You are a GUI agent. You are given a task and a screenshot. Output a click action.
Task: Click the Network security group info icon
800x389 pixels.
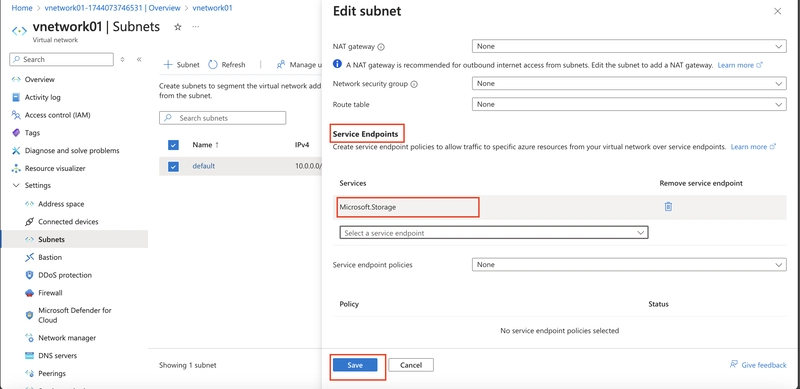(414, 84)
